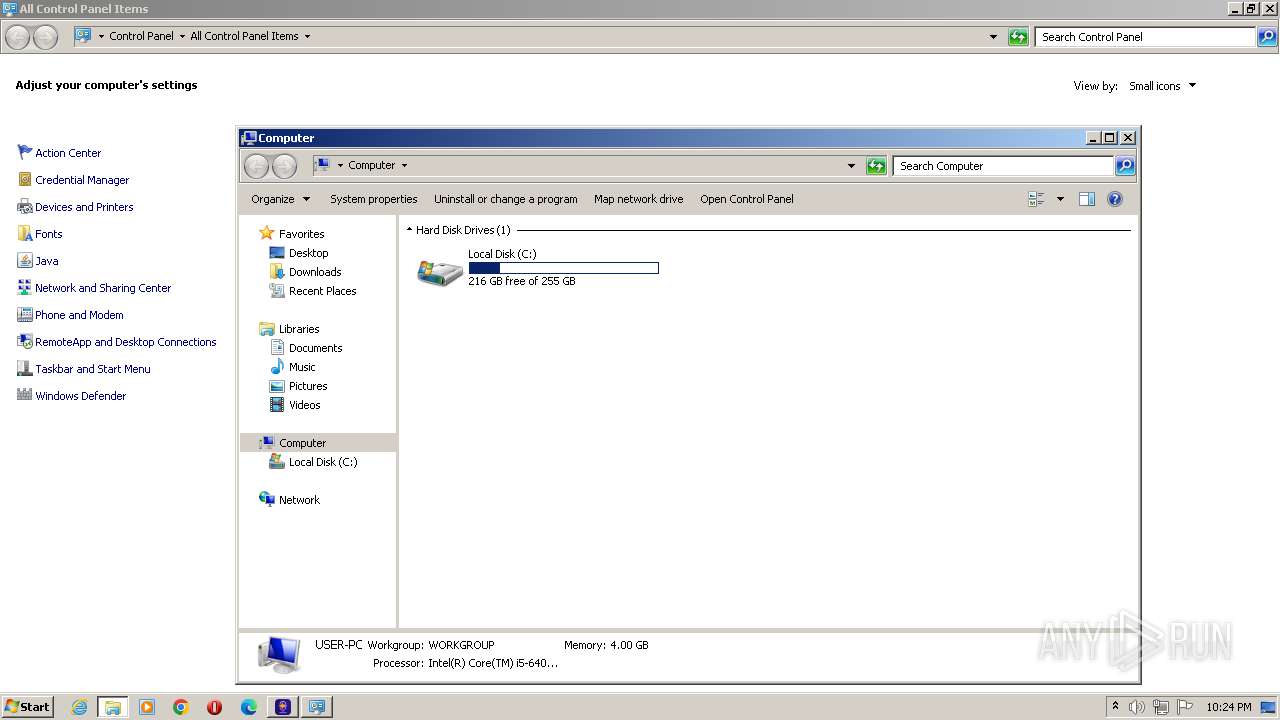Select Documents library
The height and width of the screenshot is (720, 1280).
tap(315, 348)
